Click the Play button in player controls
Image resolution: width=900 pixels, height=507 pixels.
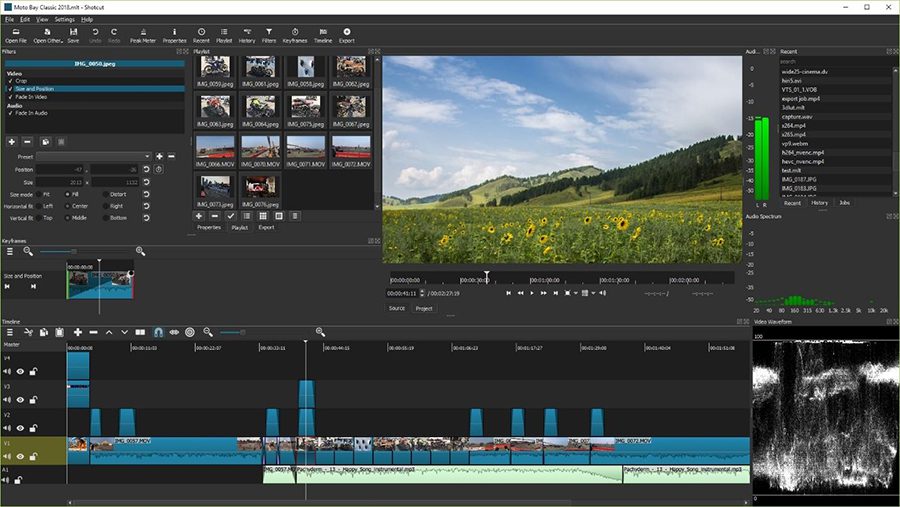tap(532, 293)
